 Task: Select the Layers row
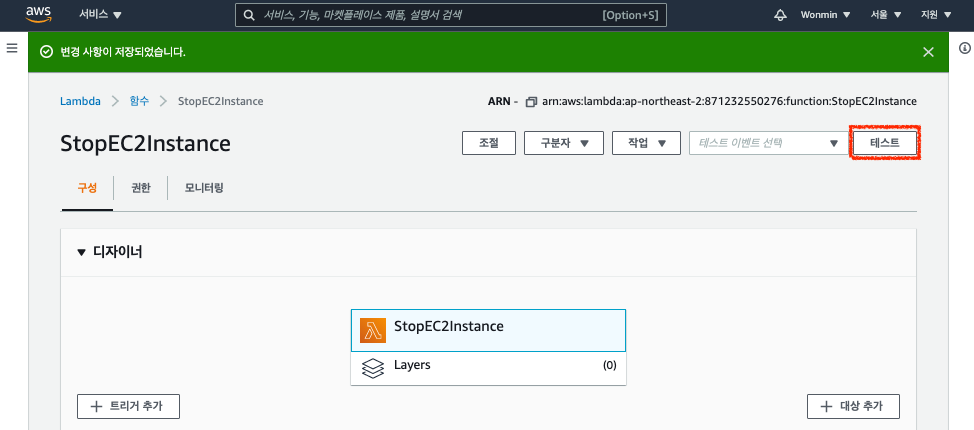click(488, 368)
